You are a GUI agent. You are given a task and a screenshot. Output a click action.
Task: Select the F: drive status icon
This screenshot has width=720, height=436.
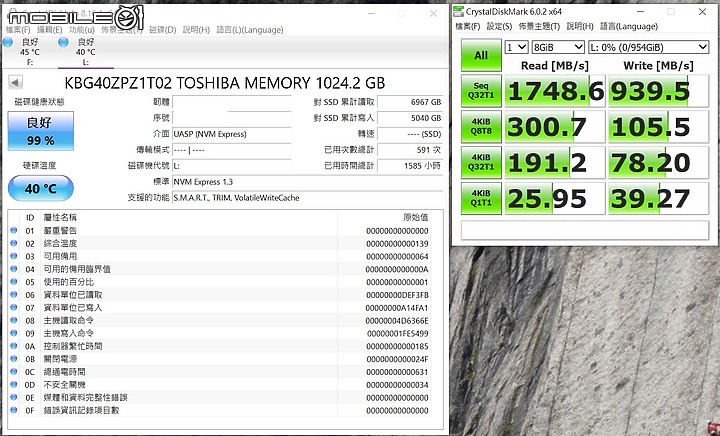7,42
